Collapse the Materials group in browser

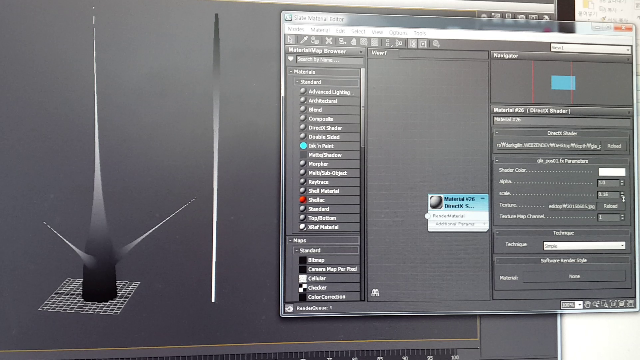coord(291,71)
